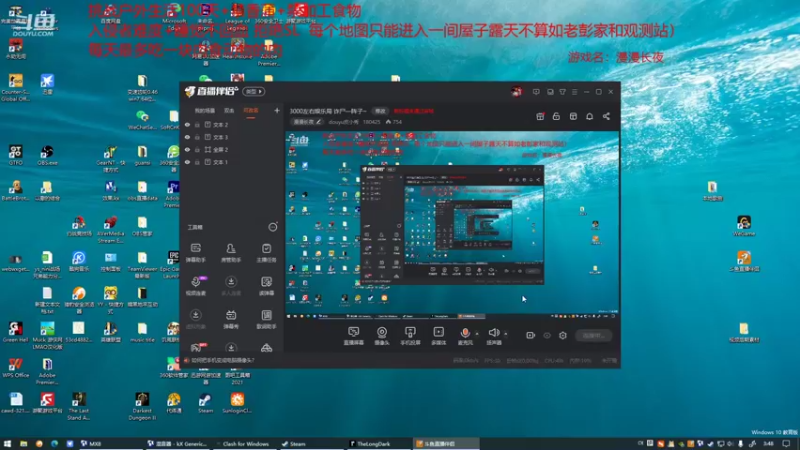Edit the game category pencil tag
This screenshot has width=800, height=450.
307,122
